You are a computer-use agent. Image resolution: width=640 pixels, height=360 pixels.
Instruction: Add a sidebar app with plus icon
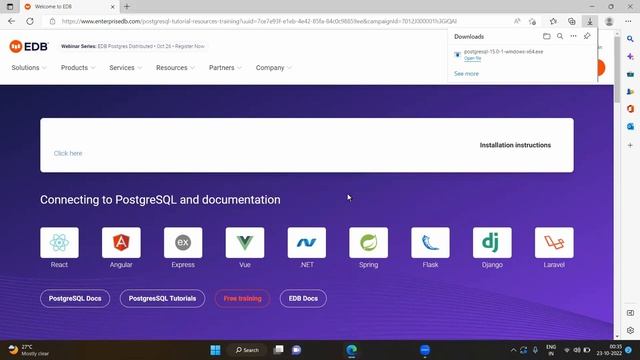tap(630, 145)
